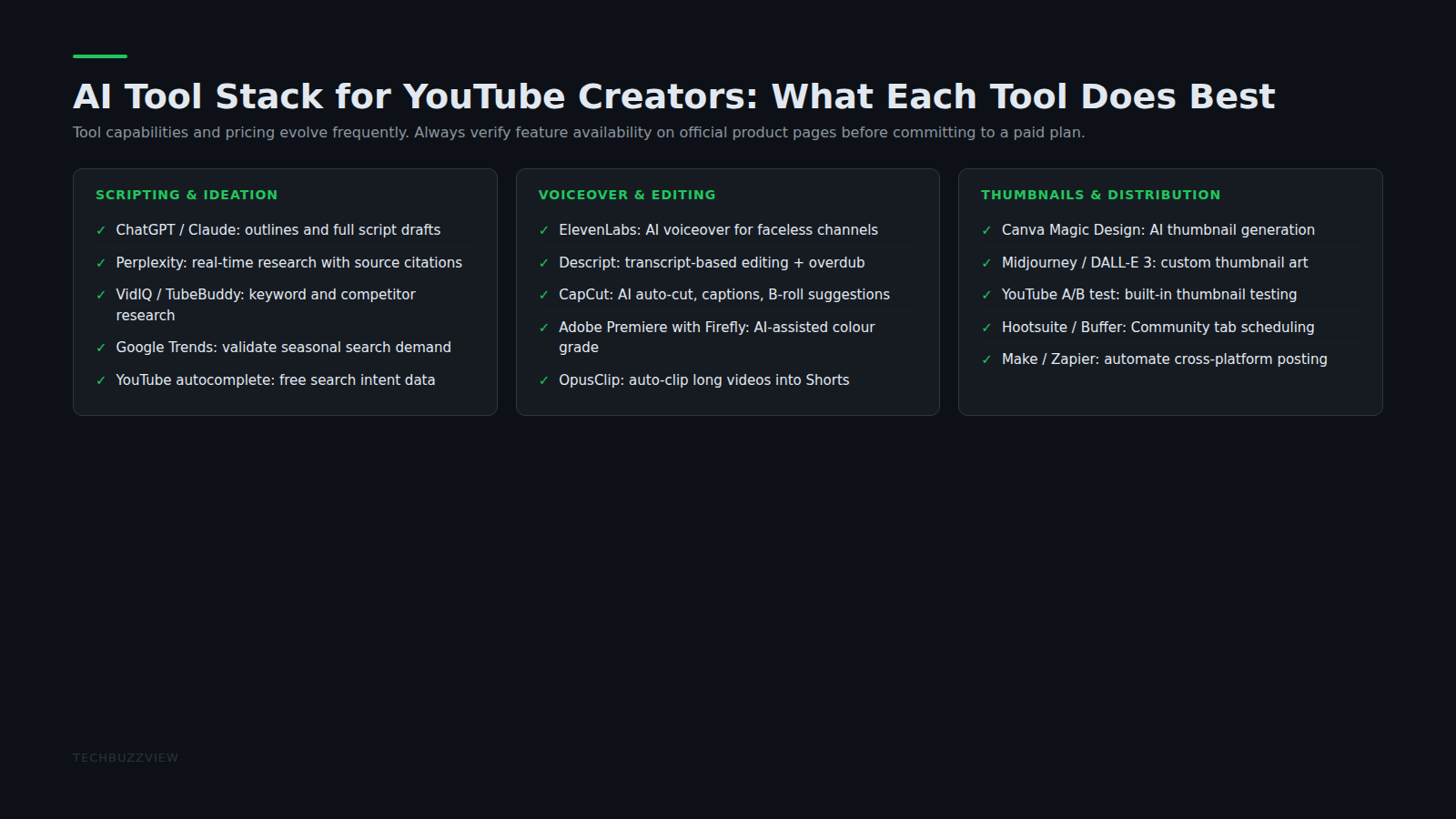The image size is (1456, 819).
Task: Click the slide title about AI Tool Stack
Action: (673, 96)
